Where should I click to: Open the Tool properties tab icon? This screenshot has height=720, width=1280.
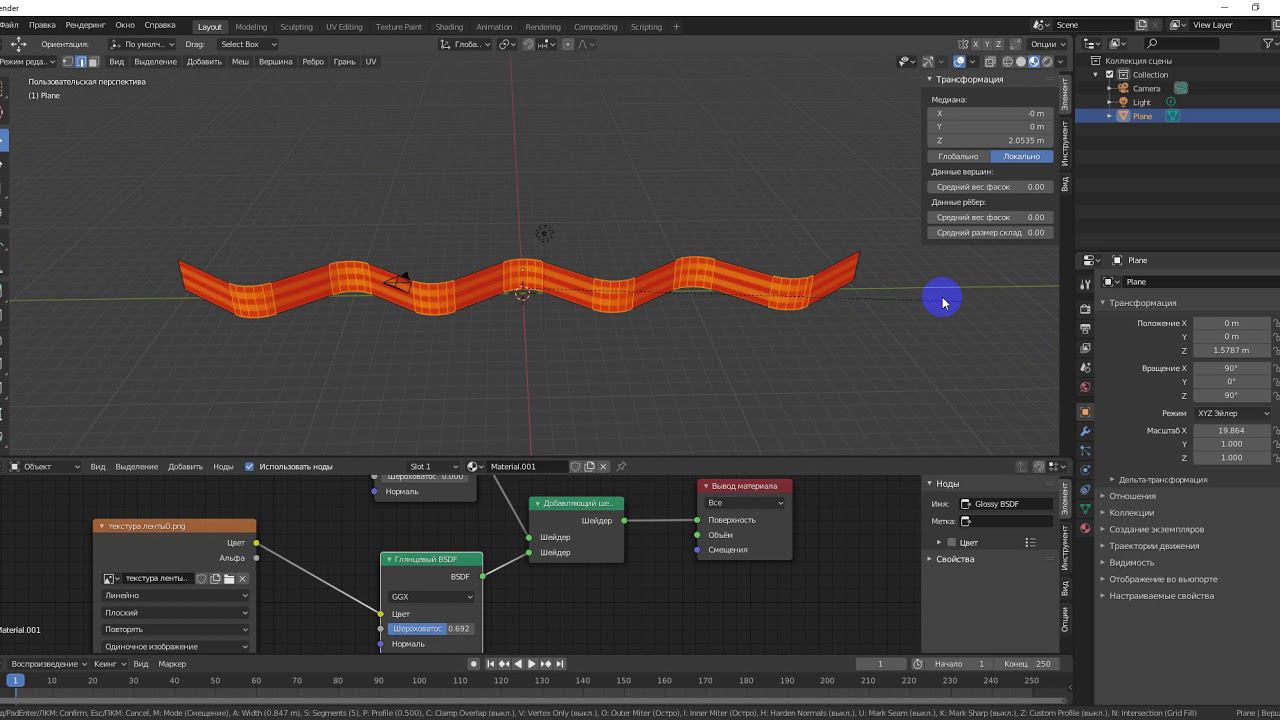1085,285
